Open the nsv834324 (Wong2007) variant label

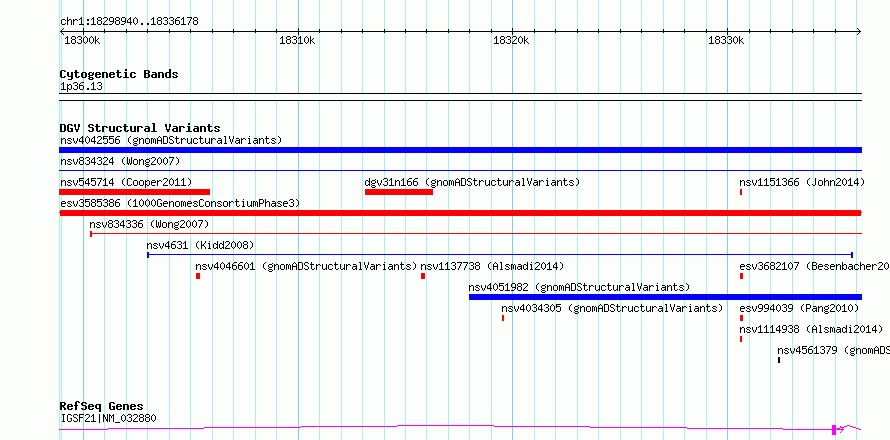(x=120, y=162)
